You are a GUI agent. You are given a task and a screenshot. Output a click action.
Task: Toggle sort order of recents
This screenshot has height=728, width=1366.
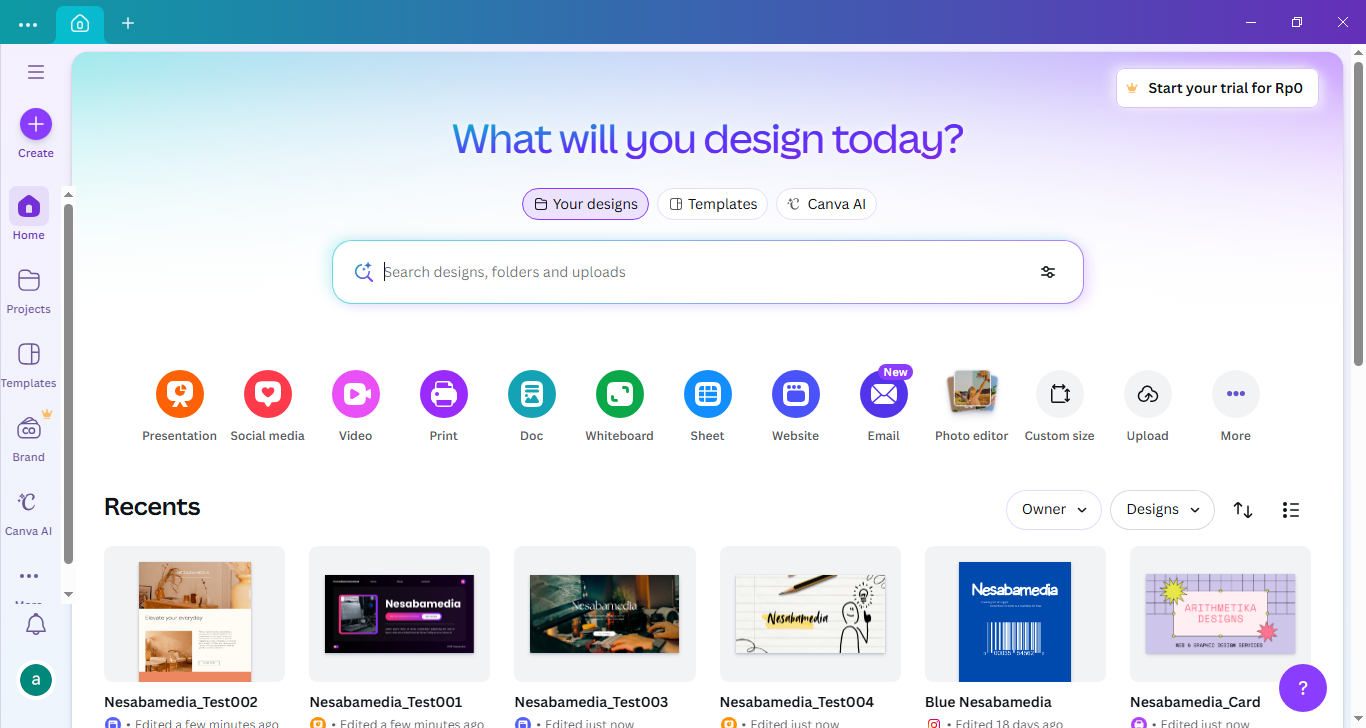click(1243, 510)
